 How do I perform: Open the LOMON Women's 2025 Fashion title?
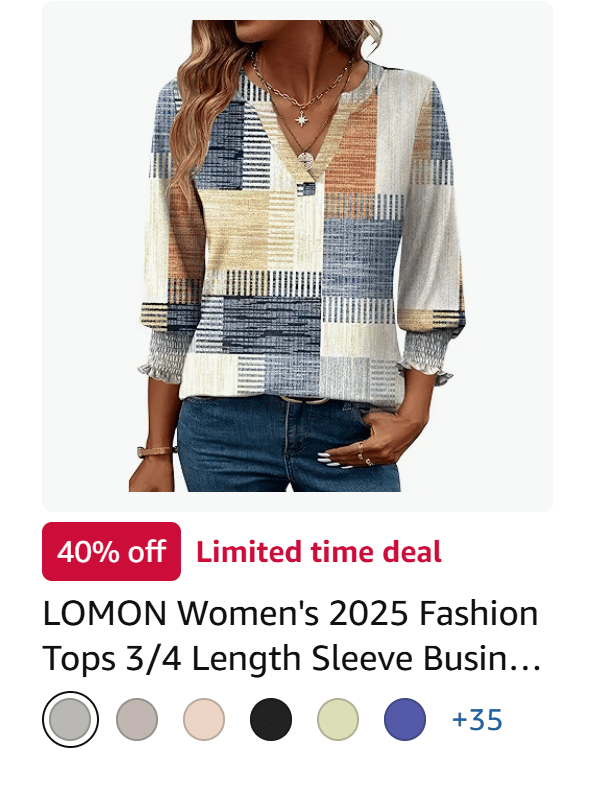290,614
